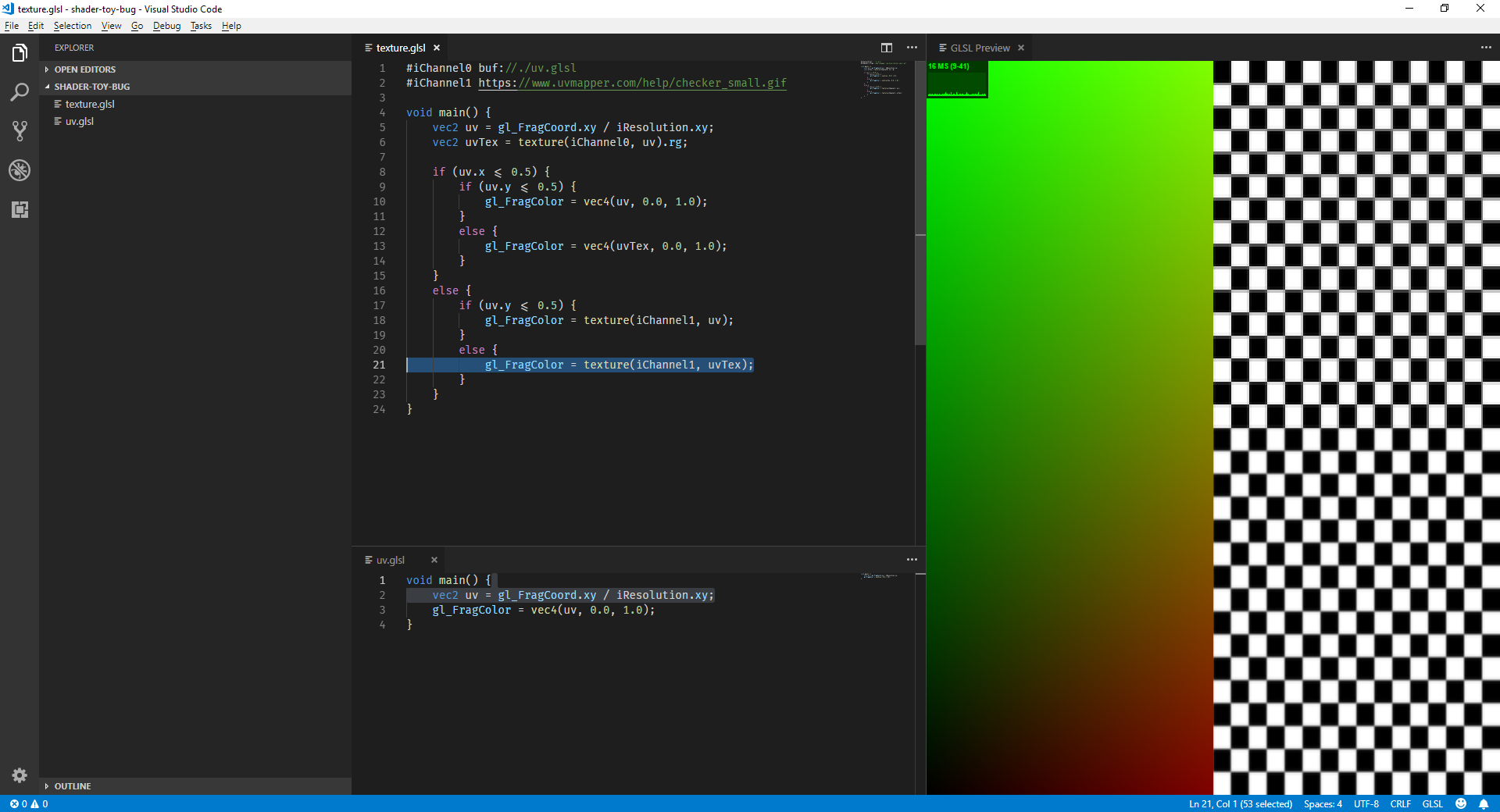Viewport: 1500px width, 812px height.
Task: Change file encoding UTF-8
Action: pos(1366,803)
